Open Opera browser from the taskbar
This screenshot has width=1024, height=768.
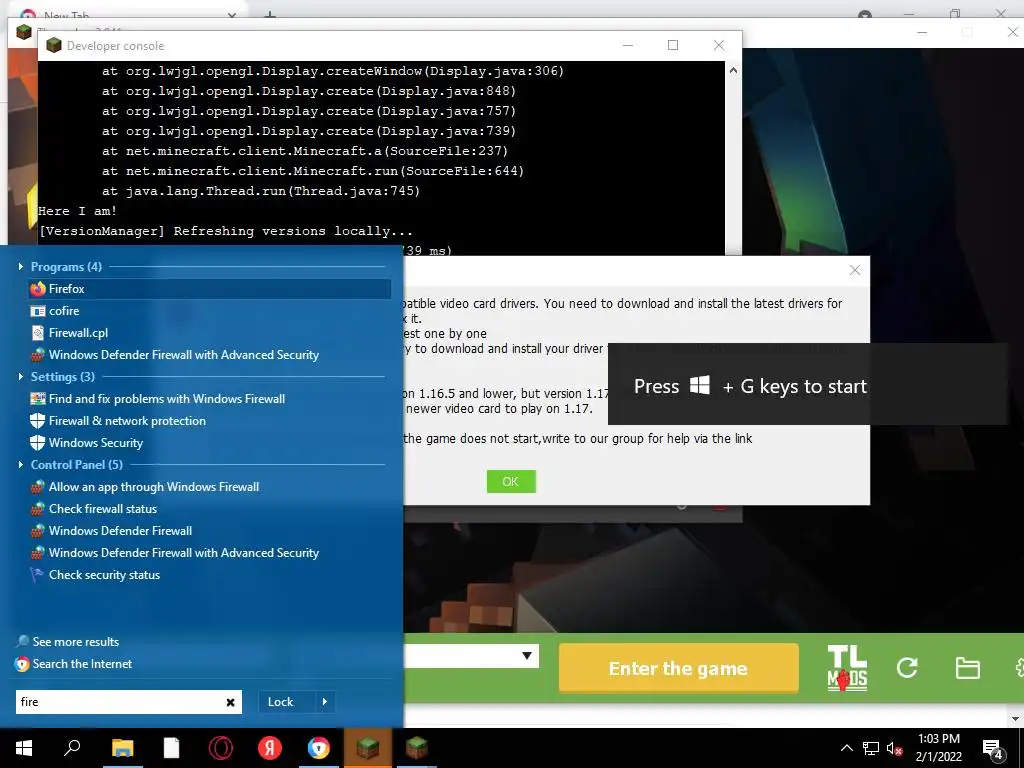tap(221, 748)
